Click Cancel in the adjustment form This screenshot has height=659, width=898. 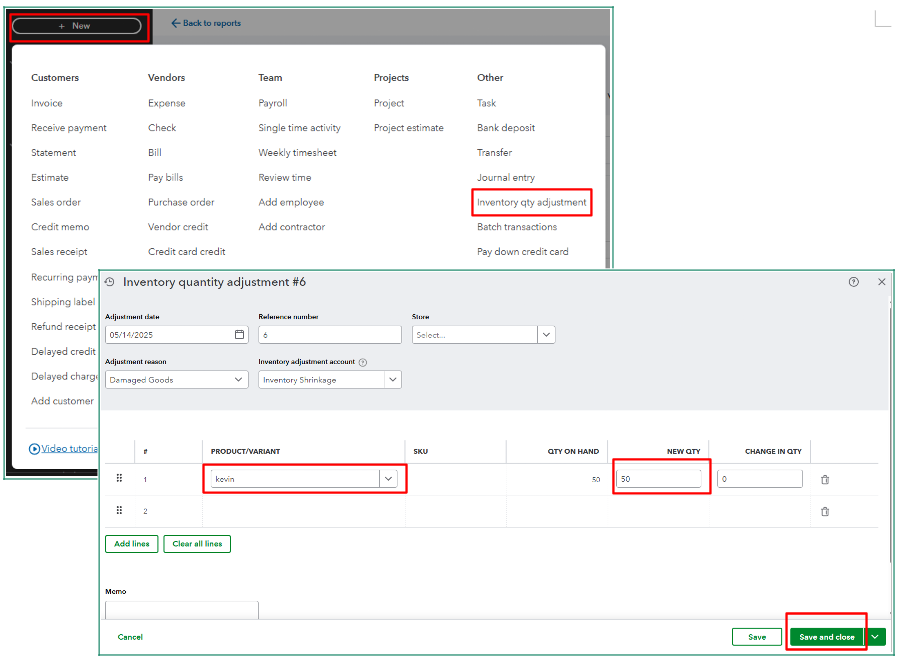[130, 637]
